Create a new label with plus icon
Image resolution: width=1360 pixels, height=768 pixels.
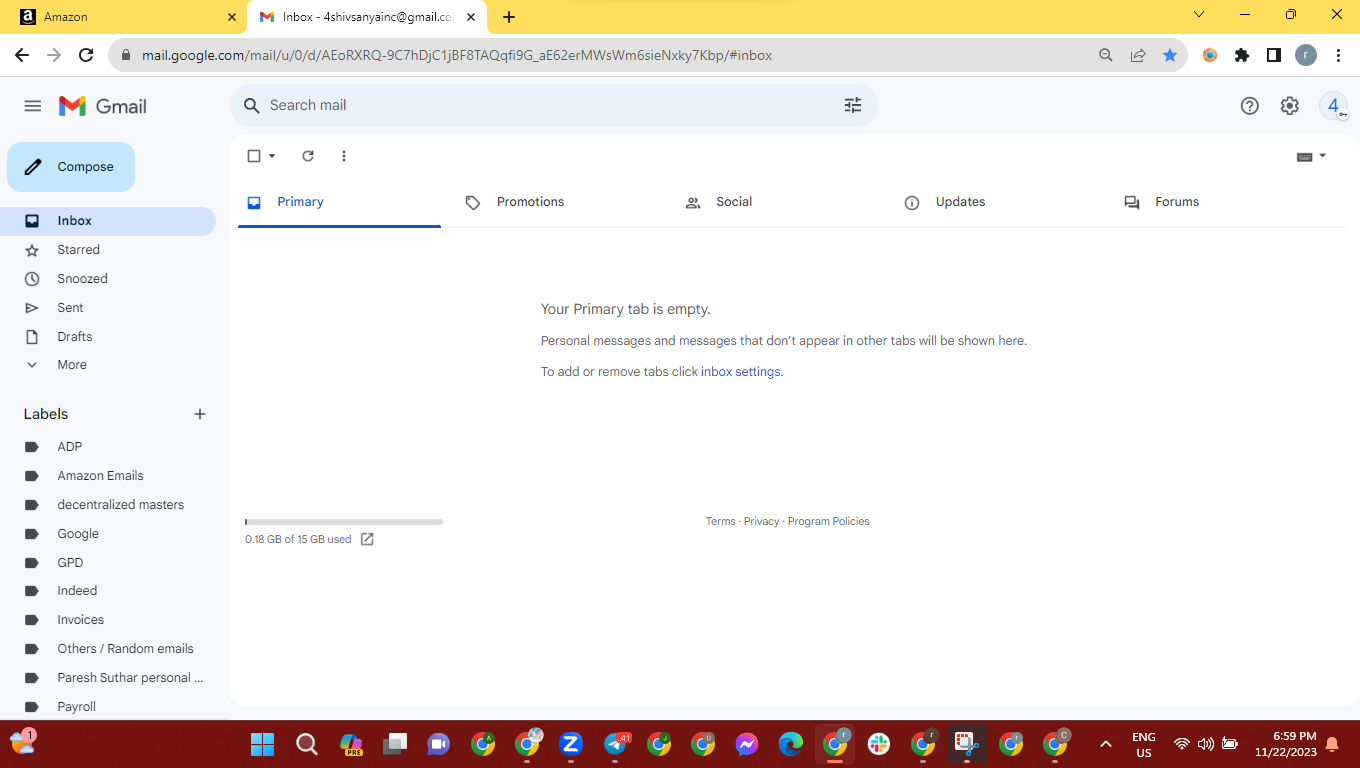[x=200, y=414]
